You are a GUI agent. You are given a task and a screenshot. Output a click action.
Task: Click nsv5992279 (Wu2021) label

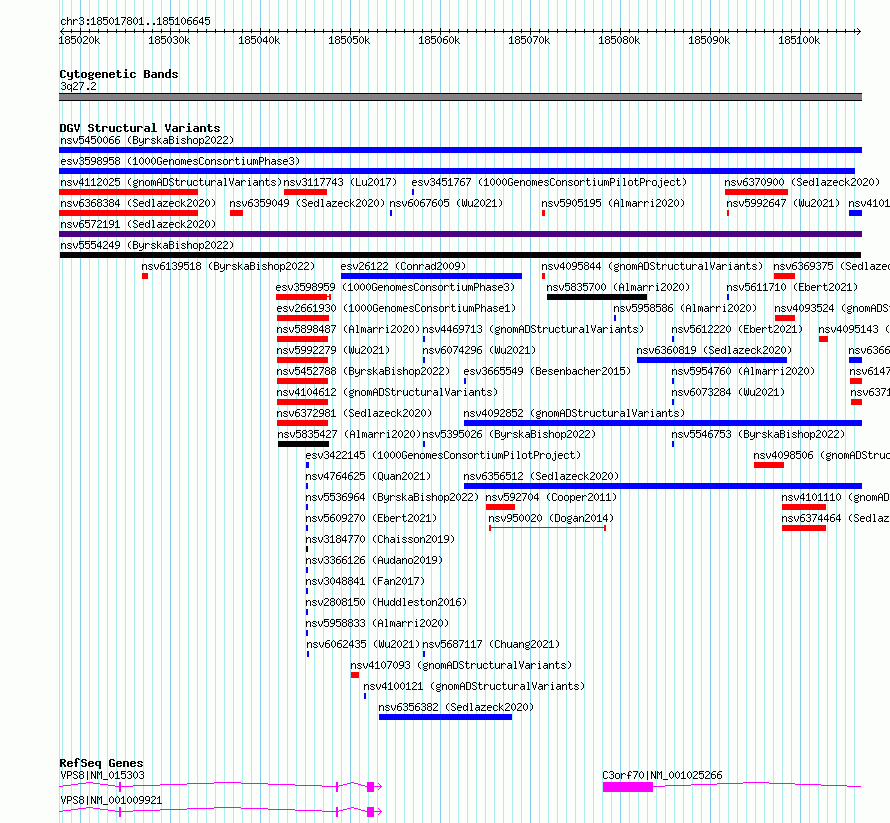[333, 350]
